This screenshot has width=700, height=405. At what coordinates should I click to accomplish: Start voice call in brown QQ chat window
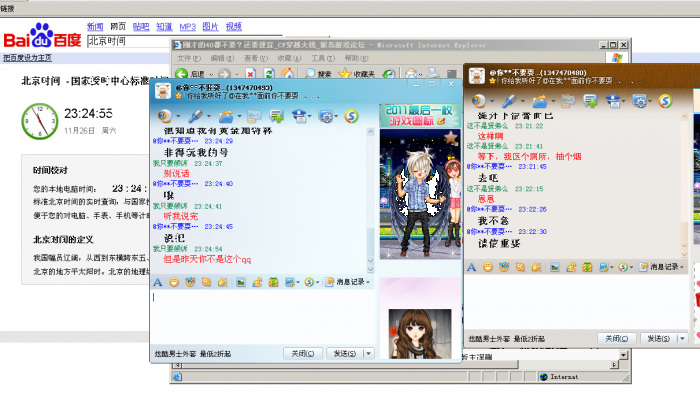pyautogui.click(x=509, y=101)
